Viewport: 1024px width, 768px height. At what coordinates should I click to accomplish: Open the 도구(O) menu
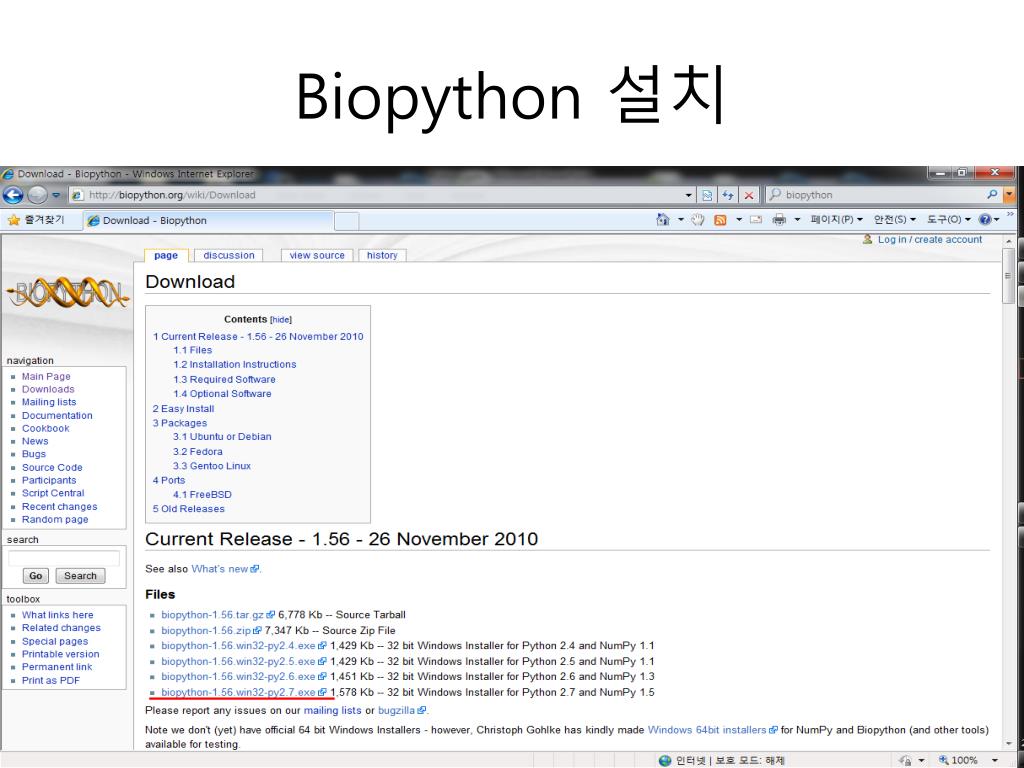coord(949,219)
